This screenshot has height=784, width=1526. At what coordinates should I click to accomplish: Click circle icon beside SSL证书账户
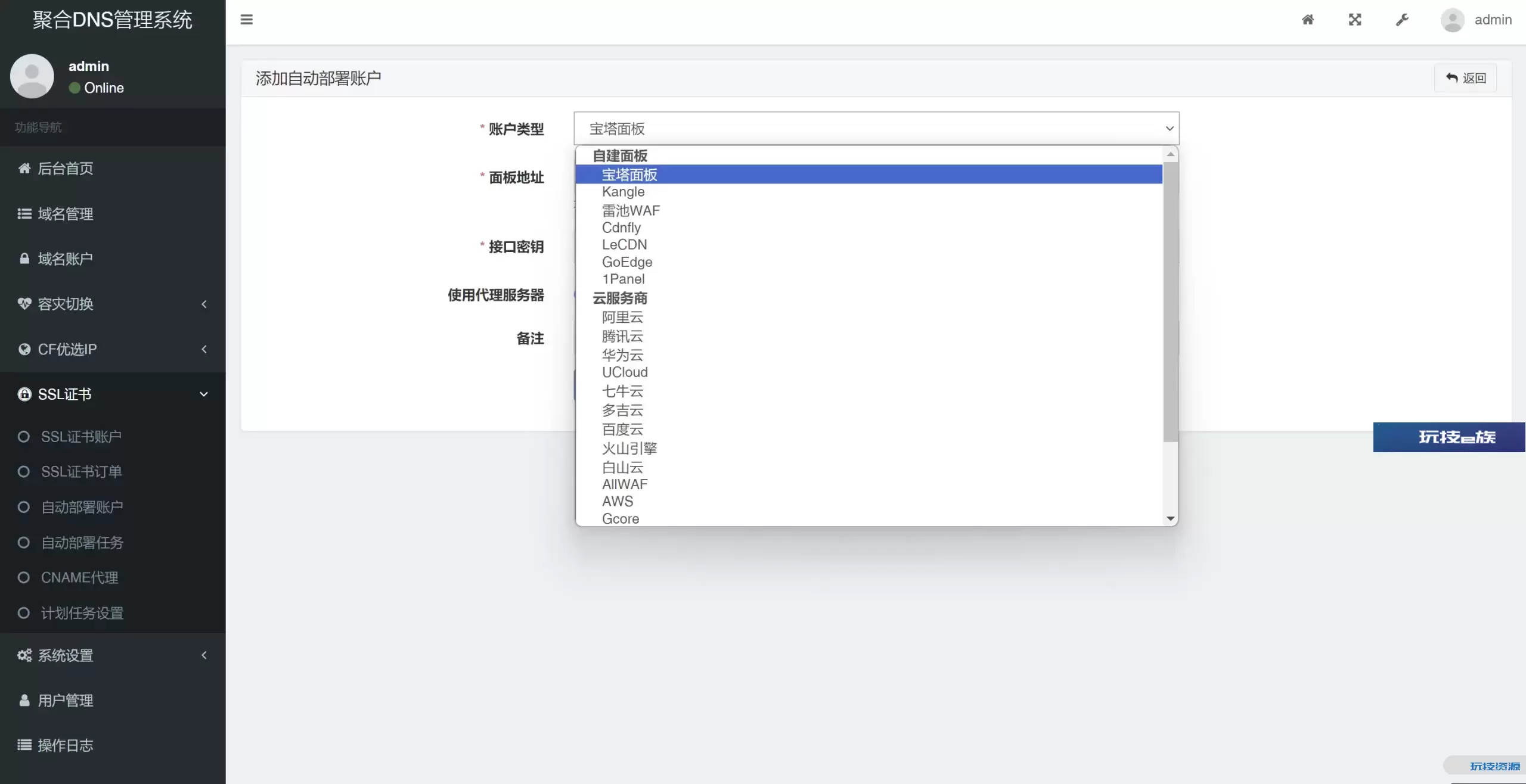tap(23, 437)
